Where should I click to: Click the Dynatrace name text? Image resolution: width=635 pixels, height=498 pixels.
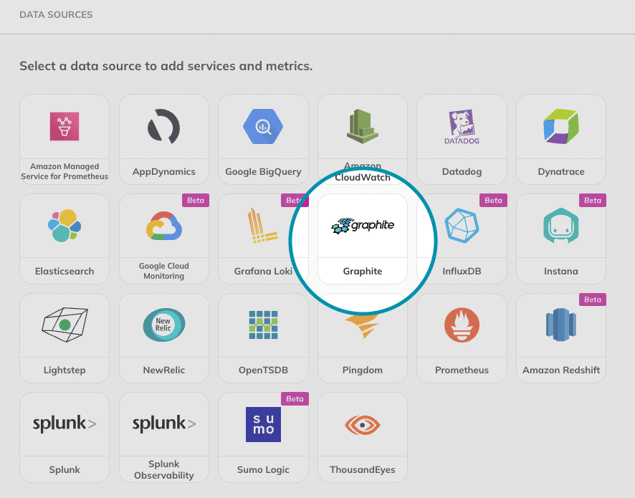pos(561,172)
